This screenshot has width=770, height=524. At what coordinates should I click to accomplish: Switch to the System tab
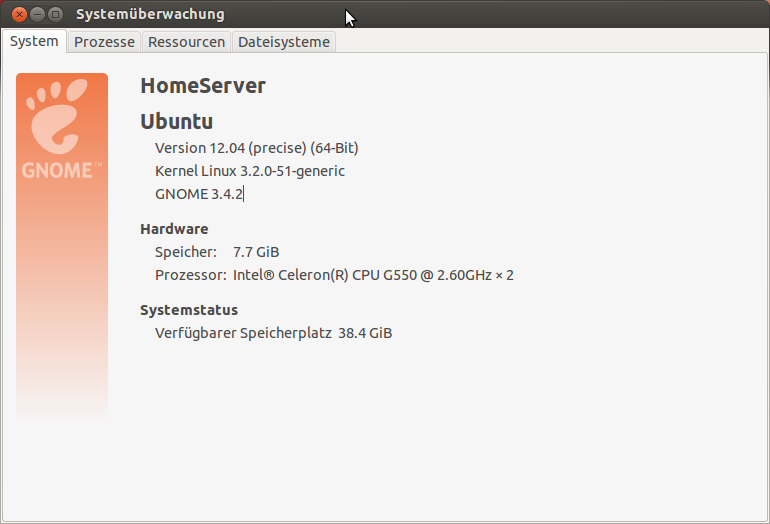pyautogui.click(x=34, y=41)
